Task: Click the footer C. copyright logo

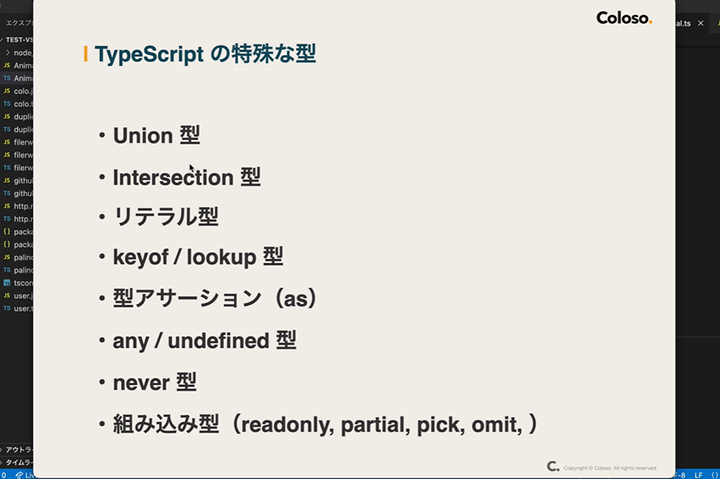Action: pyautogui.click(x=553, y=466)
